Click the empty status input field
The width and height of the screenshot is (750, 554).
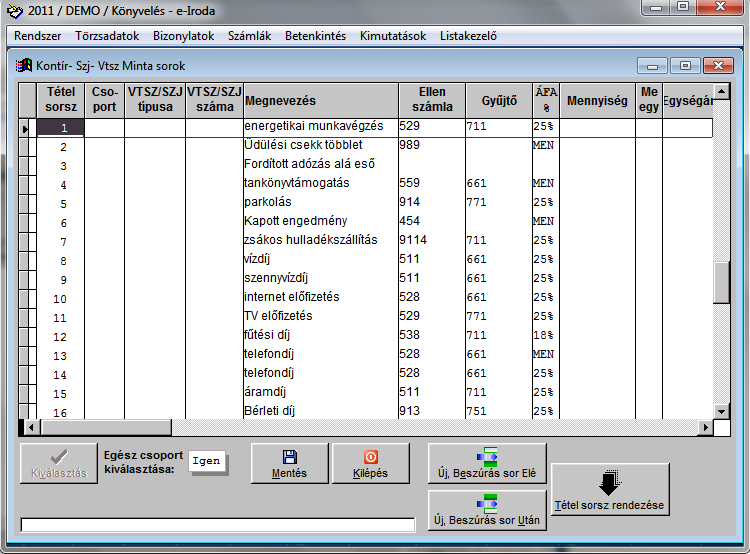(217, 525)
